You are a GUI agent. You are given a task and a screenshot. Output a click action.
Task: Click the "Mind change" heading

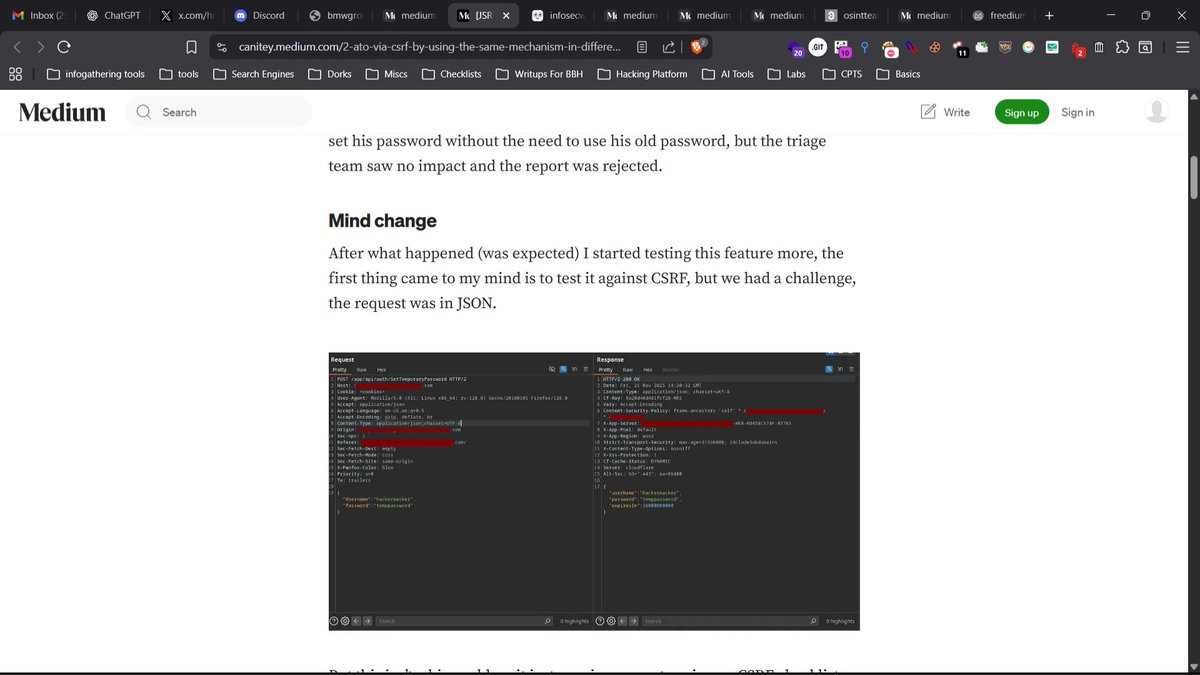click(x=382, y=220)
